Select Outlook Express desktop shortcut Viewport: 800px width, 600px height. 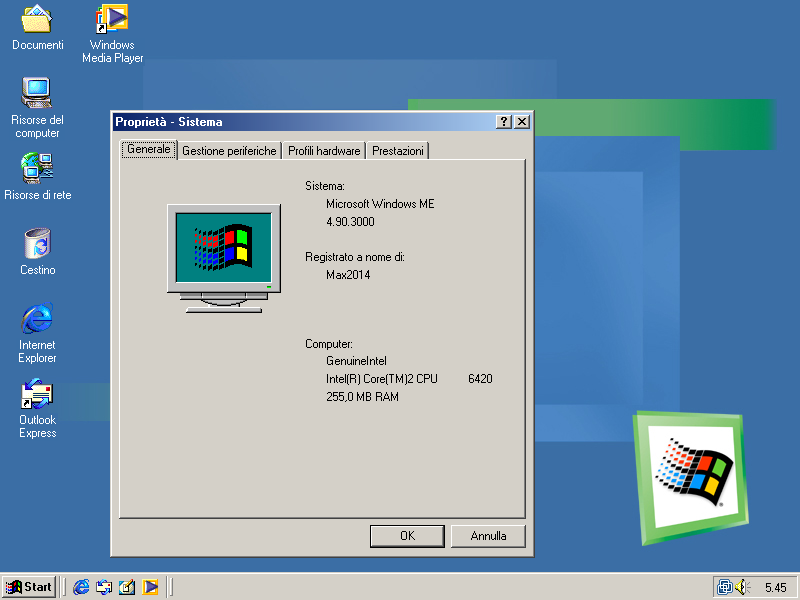[x=37, y=393]
